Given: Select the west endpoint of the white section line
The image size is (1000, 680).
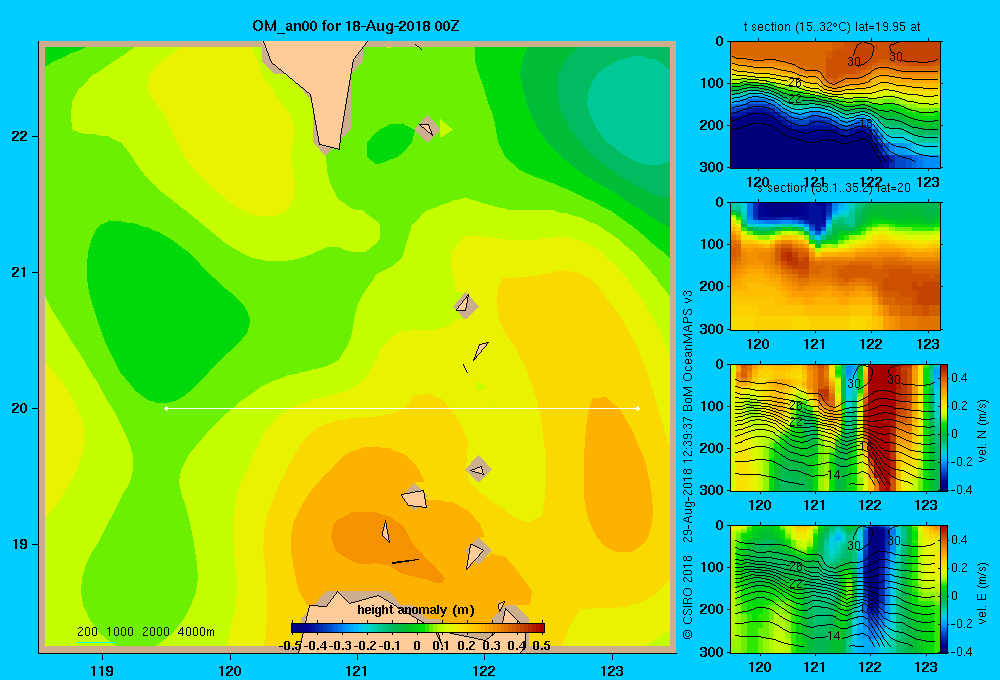Looking at the screenshot, I should 166,408.
